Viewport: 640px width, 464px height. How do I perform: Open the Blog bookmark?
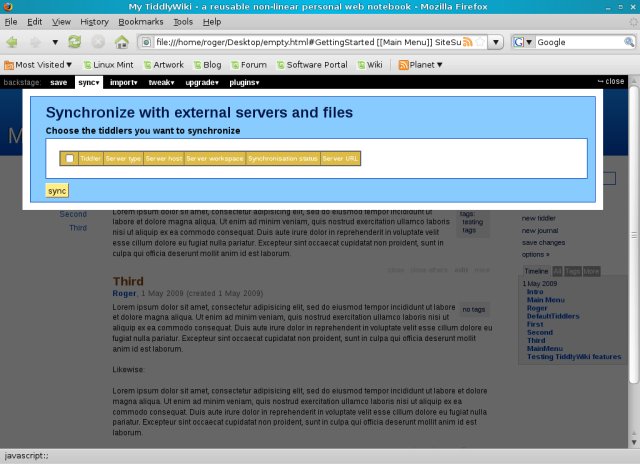click(x=207, y=65)
